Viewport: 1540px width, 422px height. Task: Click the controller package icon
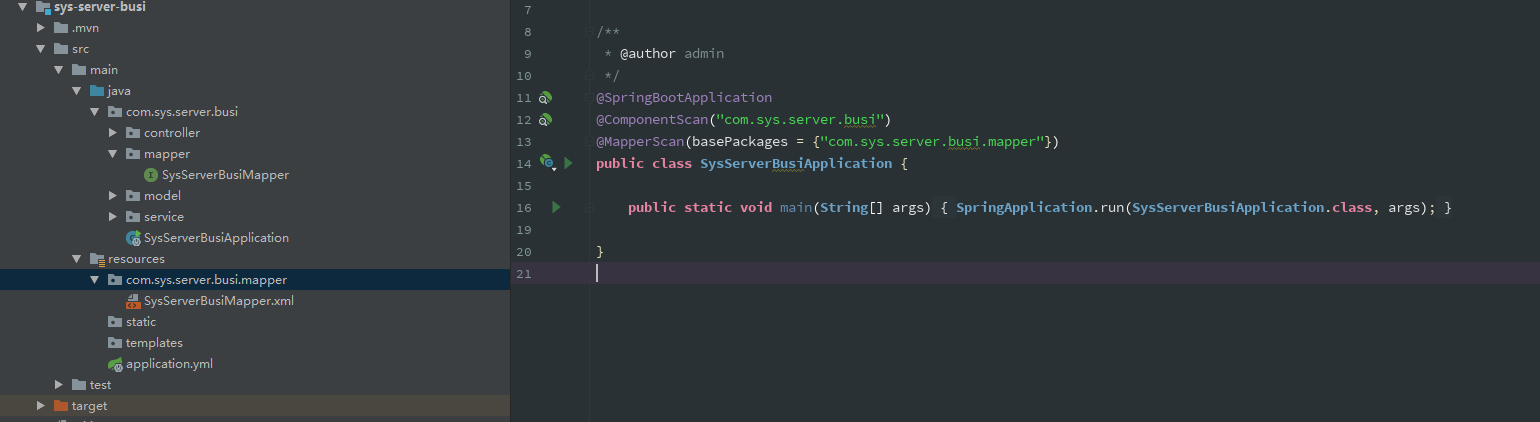click(133, 133)
